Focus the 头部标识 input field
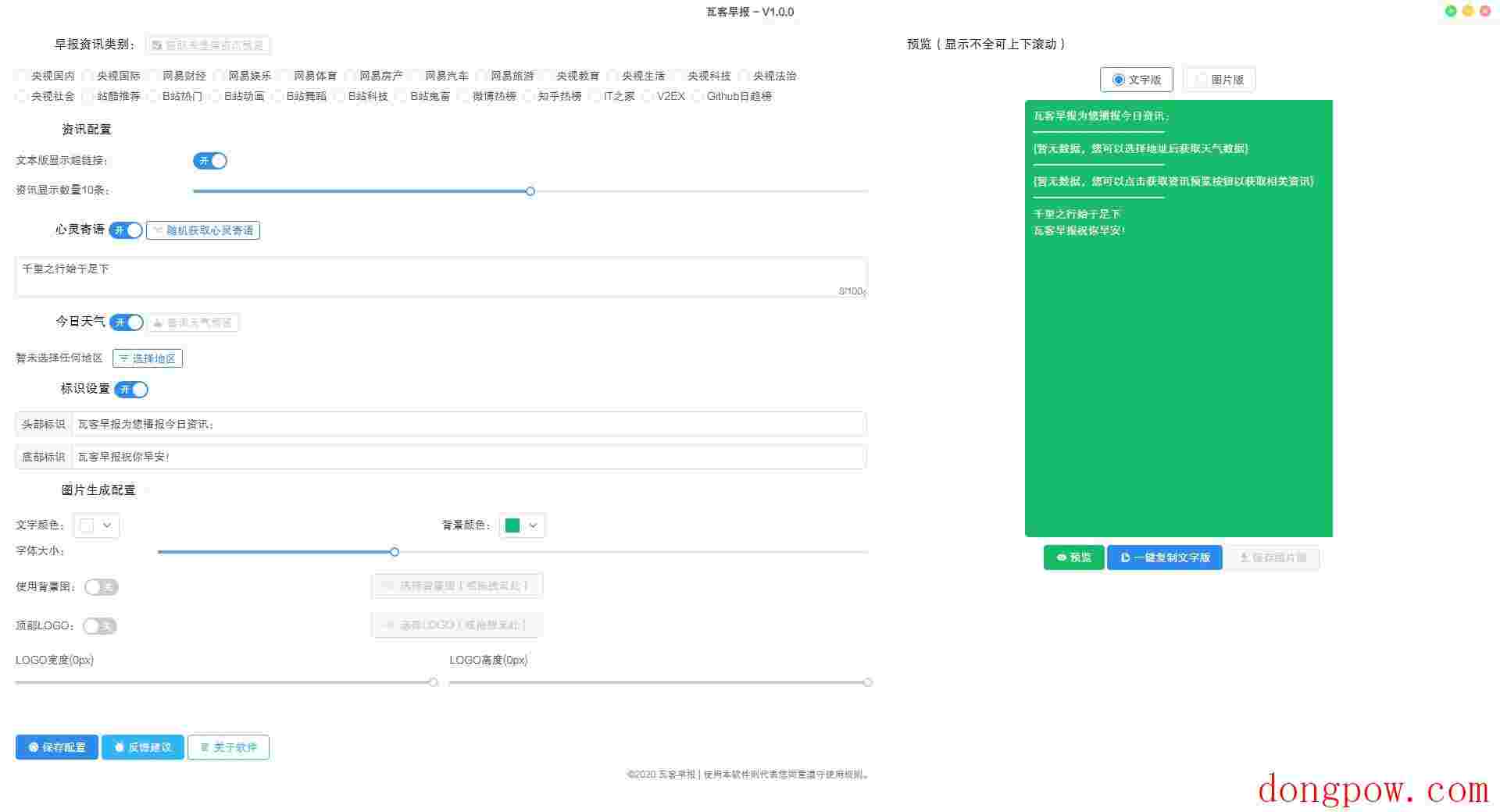The image size is (1500, 812). click(469, 424)
